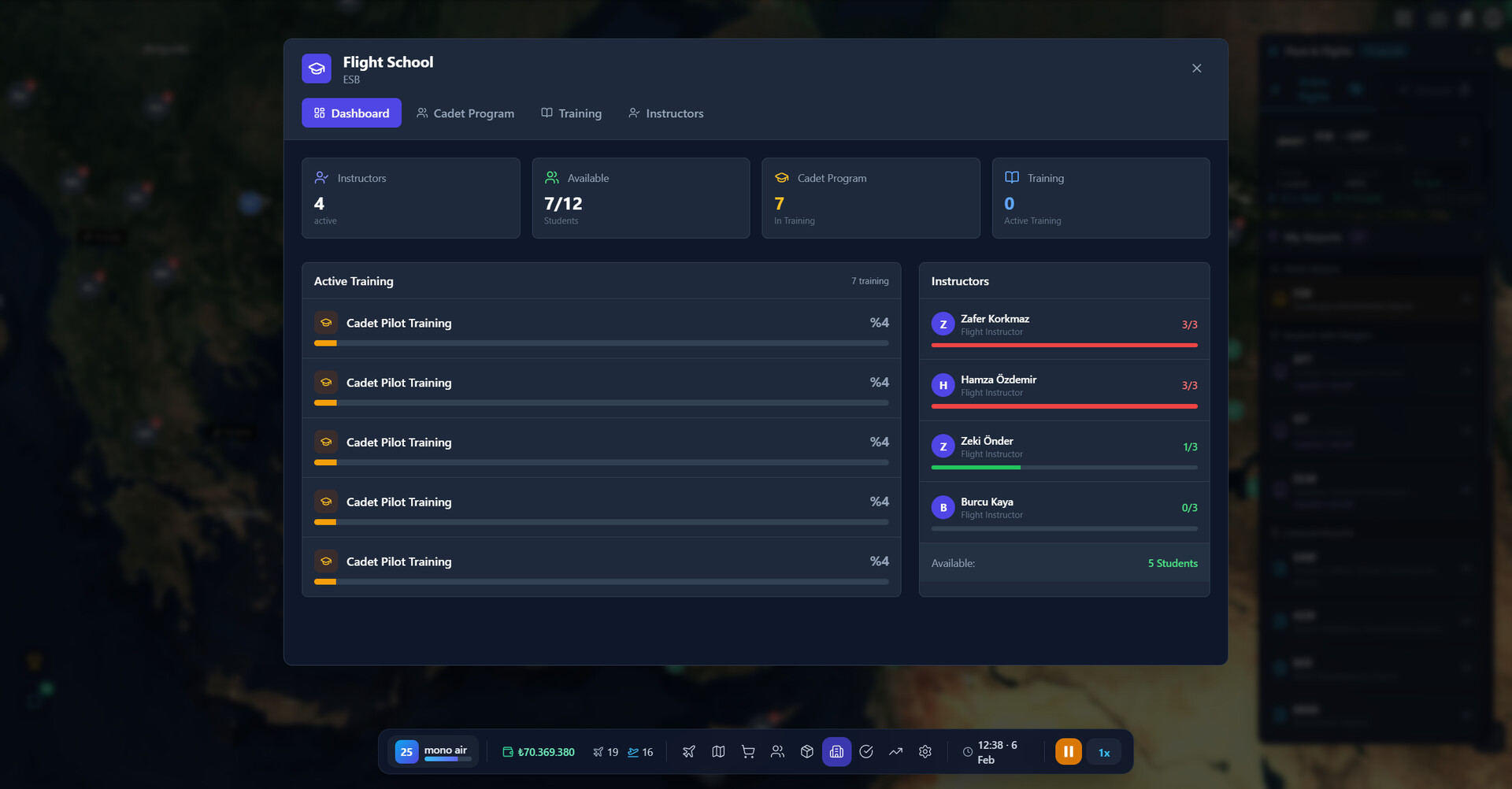The image size is (1512, 789).
Task: Click the map icon in bottom toolbar
Action: tap(718, 752)
